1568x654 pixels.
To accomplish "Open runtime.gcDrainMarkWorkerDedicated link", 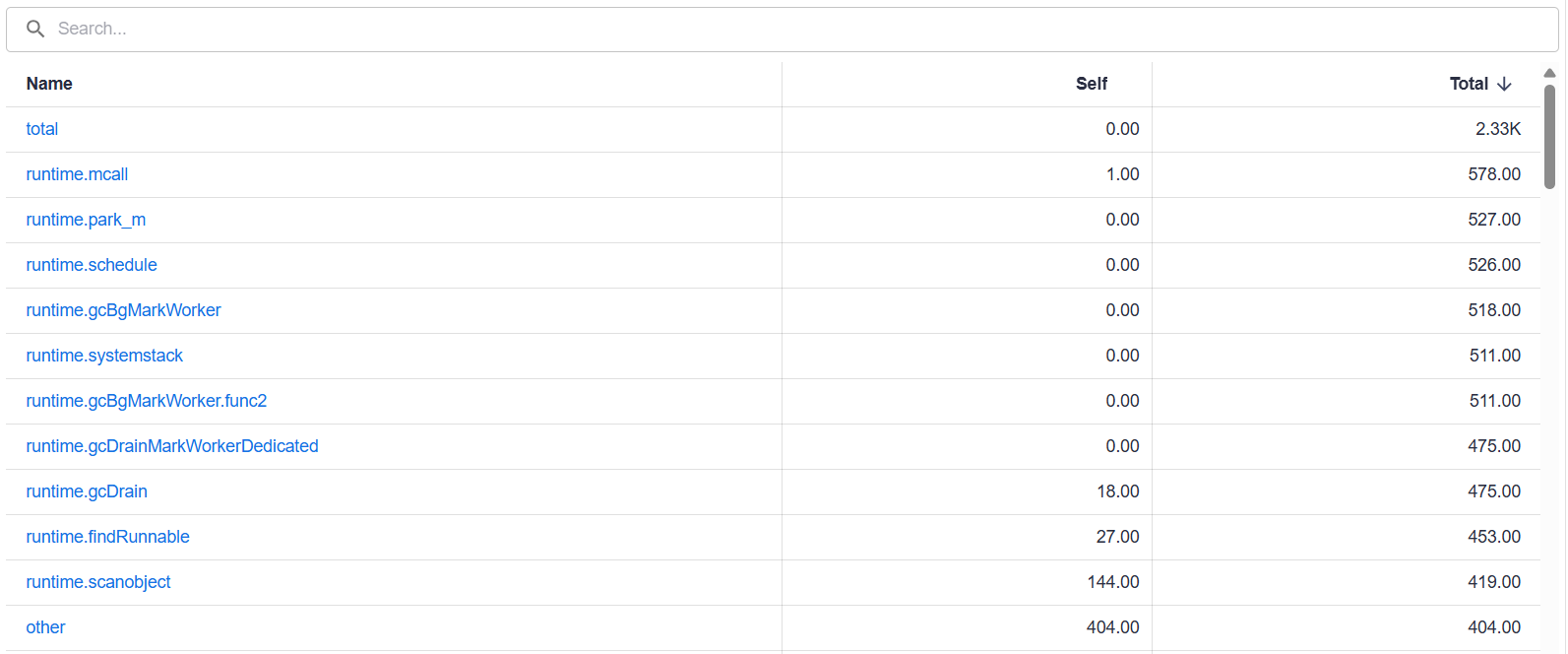I will 172,447.
